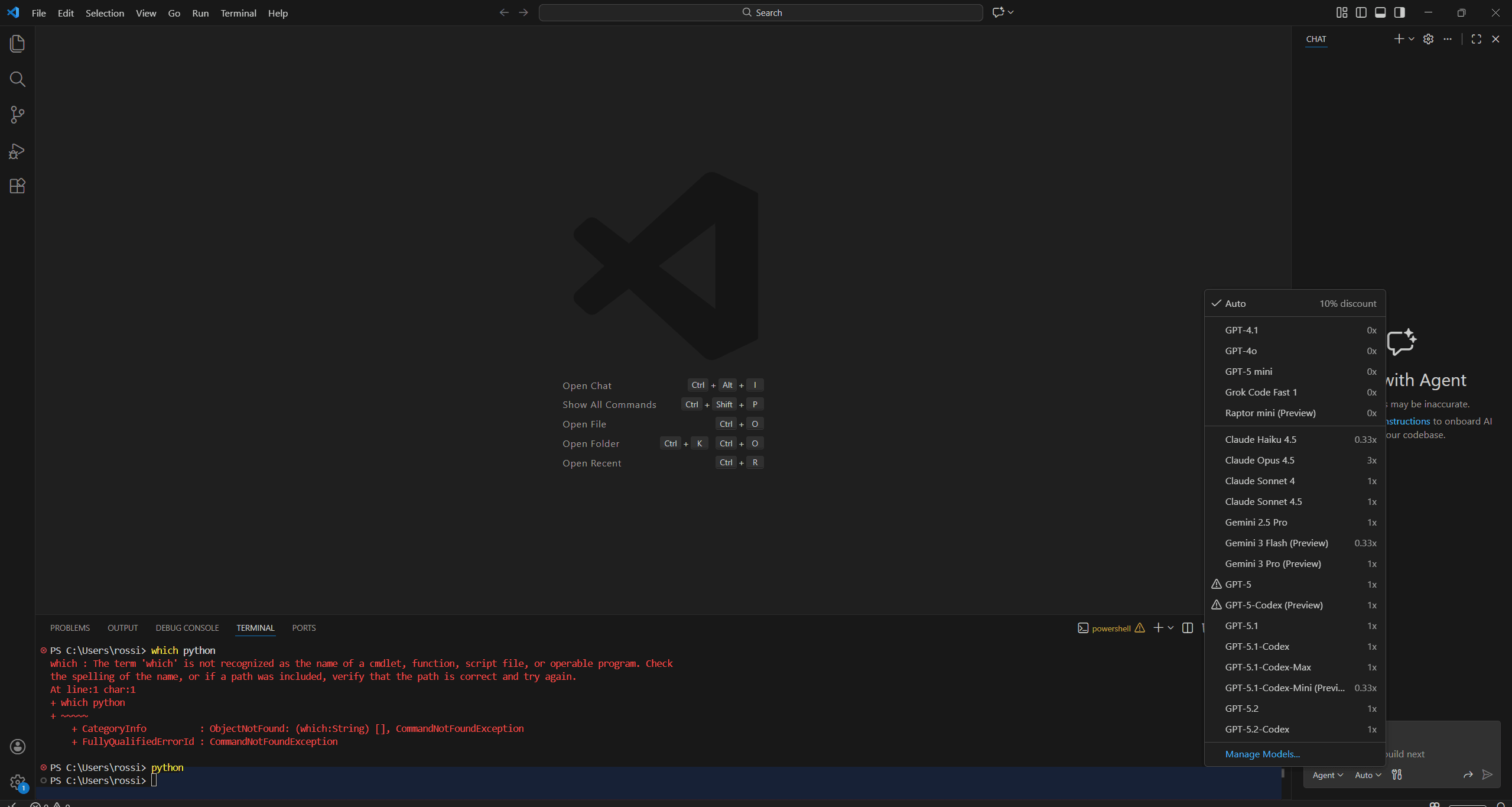The width and height of the screenshot is (1512, 807).
Task: Switch to the PROBLEMS panel tab
Action: pyautogui.click(x=70, y=628)
